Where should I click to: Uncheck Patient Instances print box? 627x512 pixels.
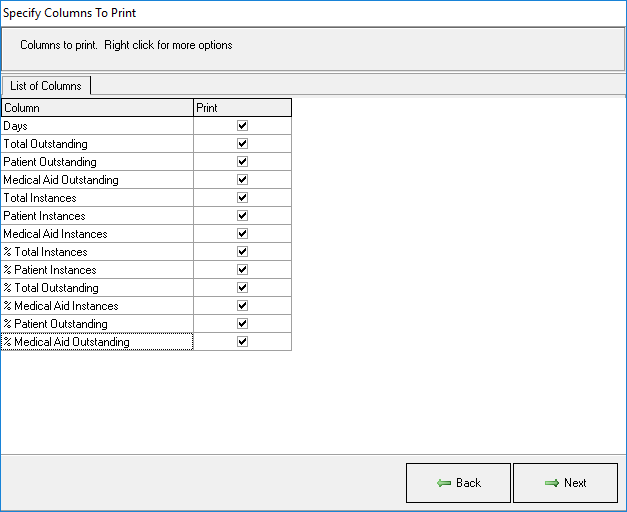[242, 216]
